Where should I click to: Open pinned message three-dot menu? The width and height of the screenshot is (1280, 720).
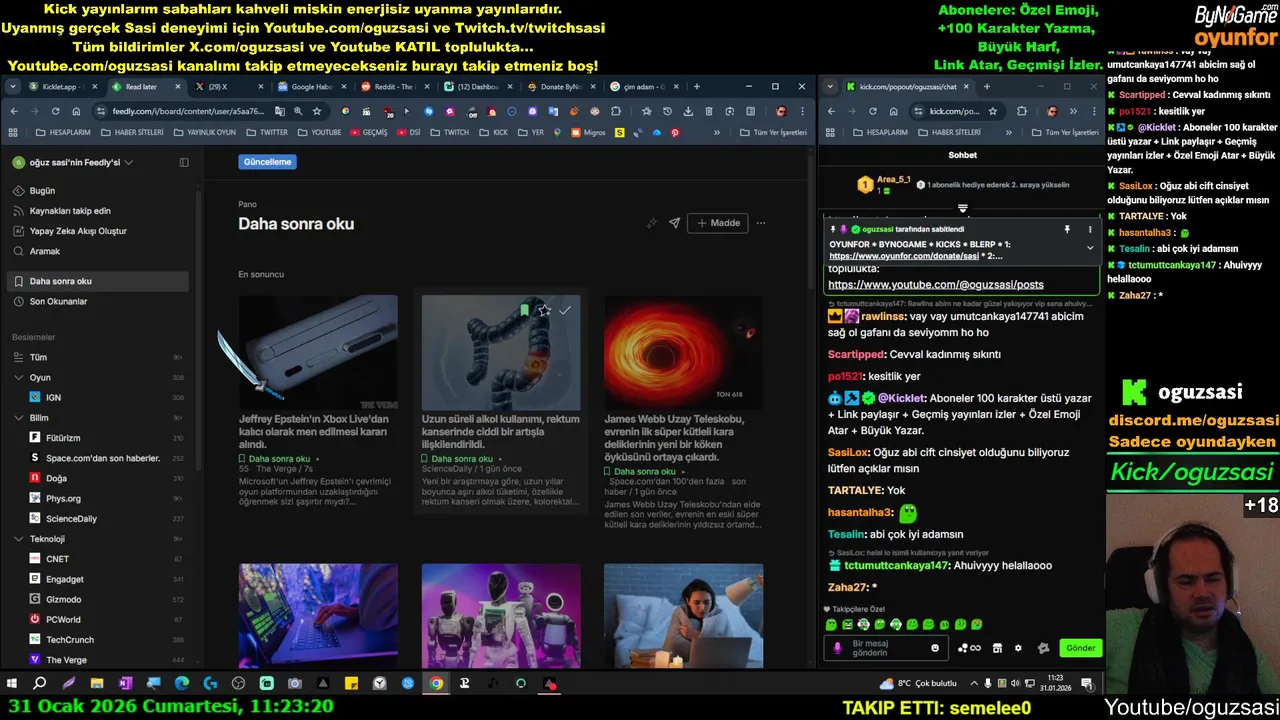click(1090, 229)
